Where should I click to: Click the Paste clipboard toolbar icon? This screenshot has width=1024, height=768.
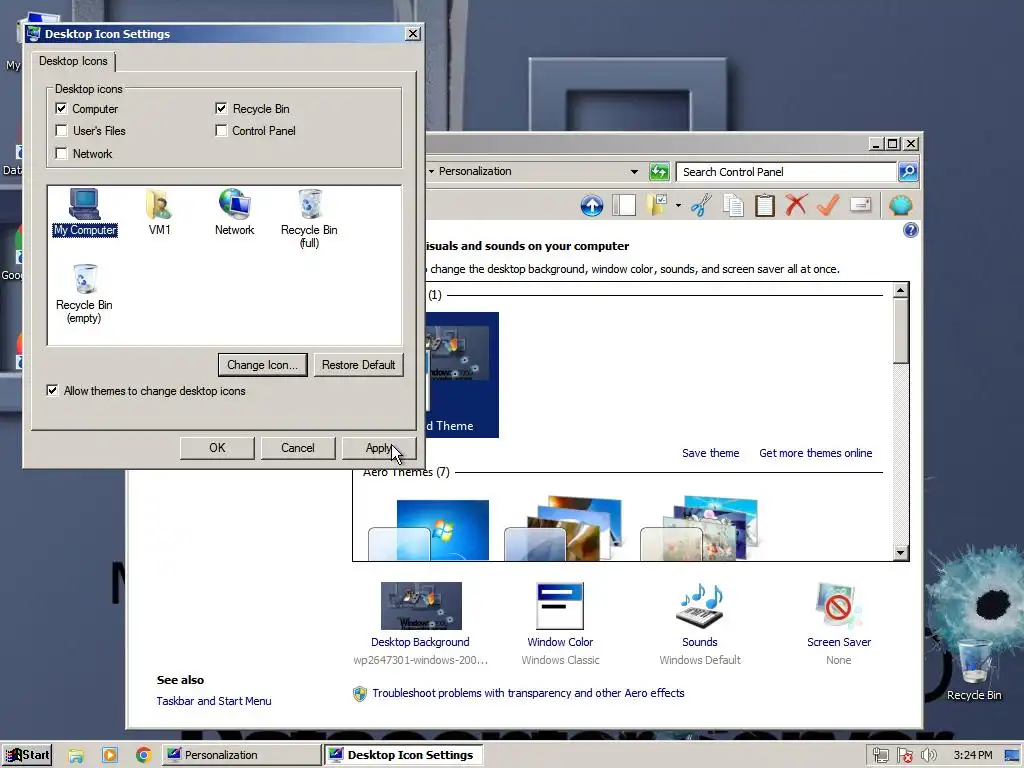(765, 206)
